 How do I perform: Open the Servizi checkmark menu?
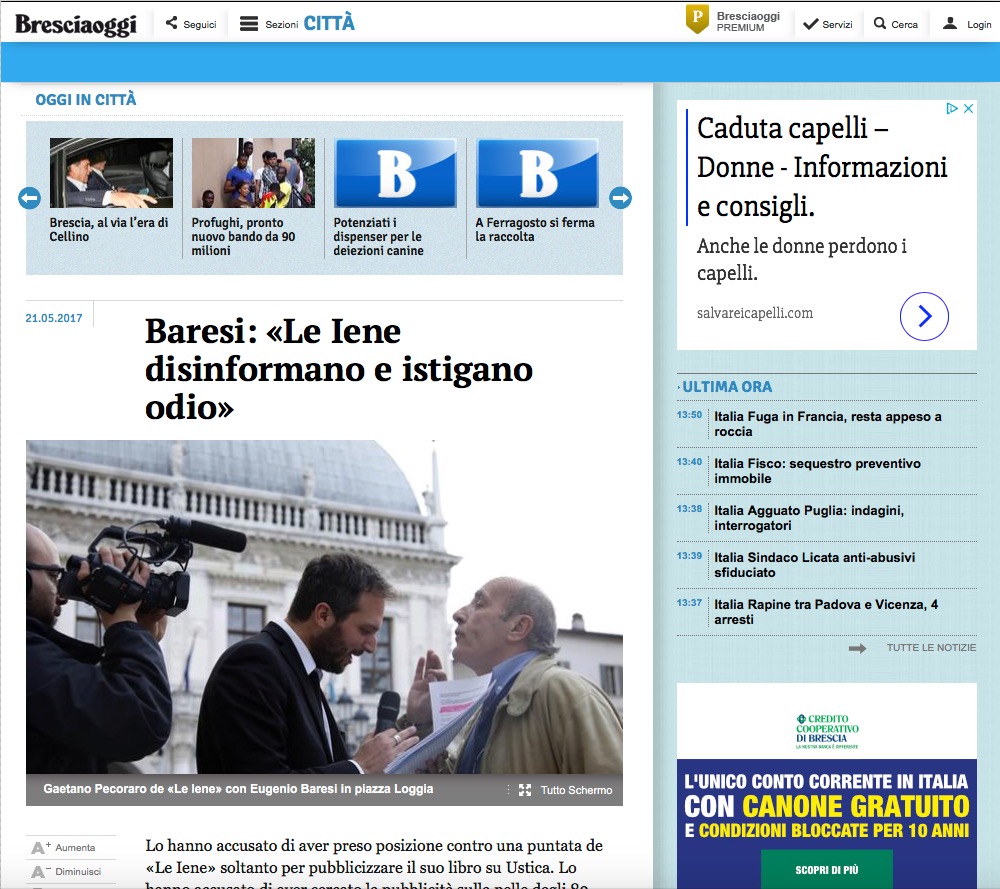click(811, 24)
